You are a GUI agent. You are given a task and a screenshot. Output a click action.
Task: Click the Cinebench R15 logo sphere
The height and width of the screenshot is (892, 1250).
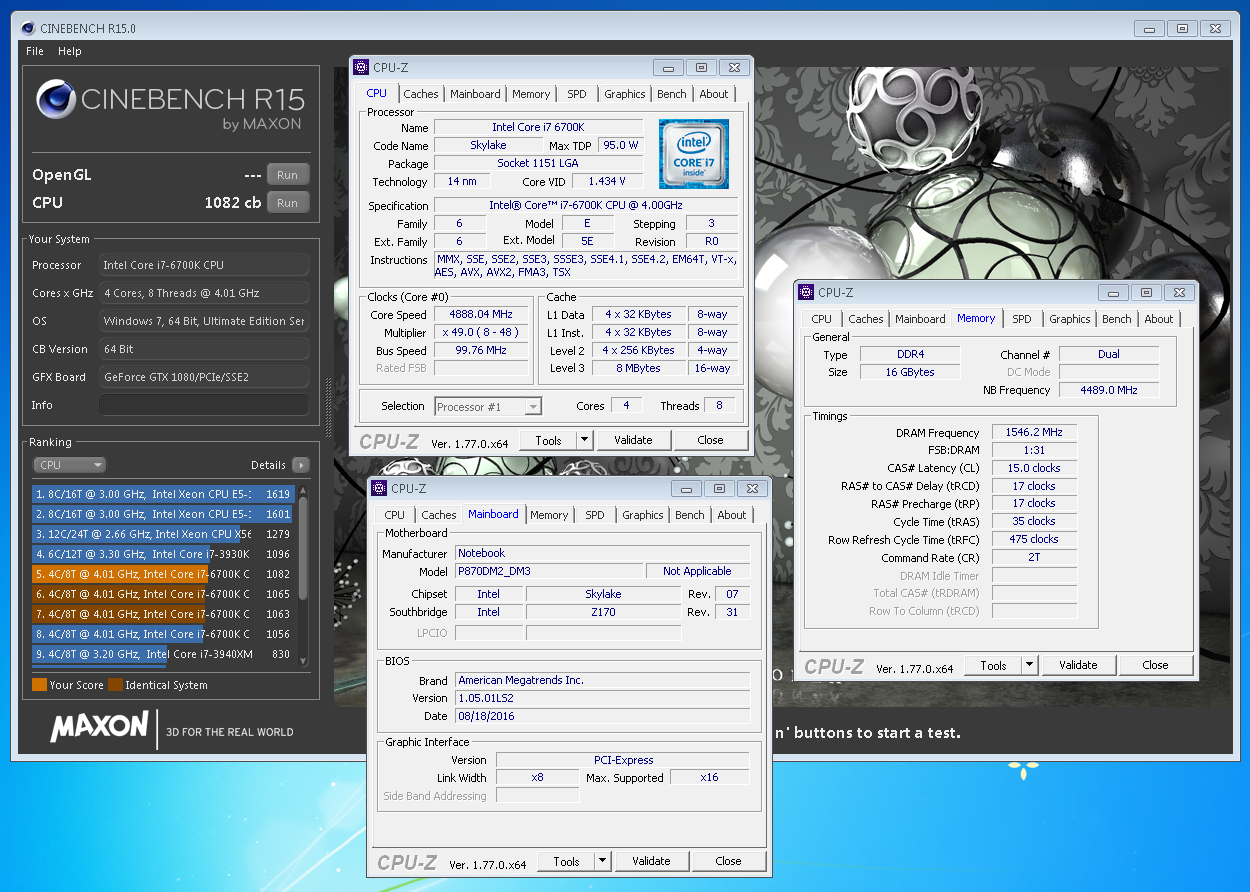click(x=56, y=100)
